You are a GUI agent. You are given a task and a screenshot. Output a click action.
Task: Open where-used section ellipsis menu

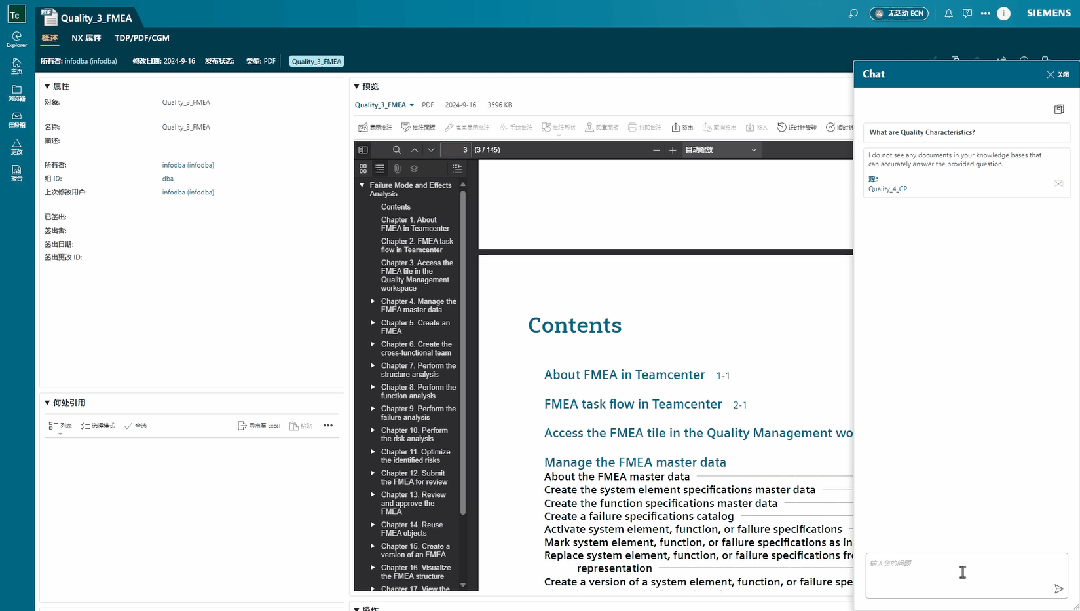tap(329, 425)
